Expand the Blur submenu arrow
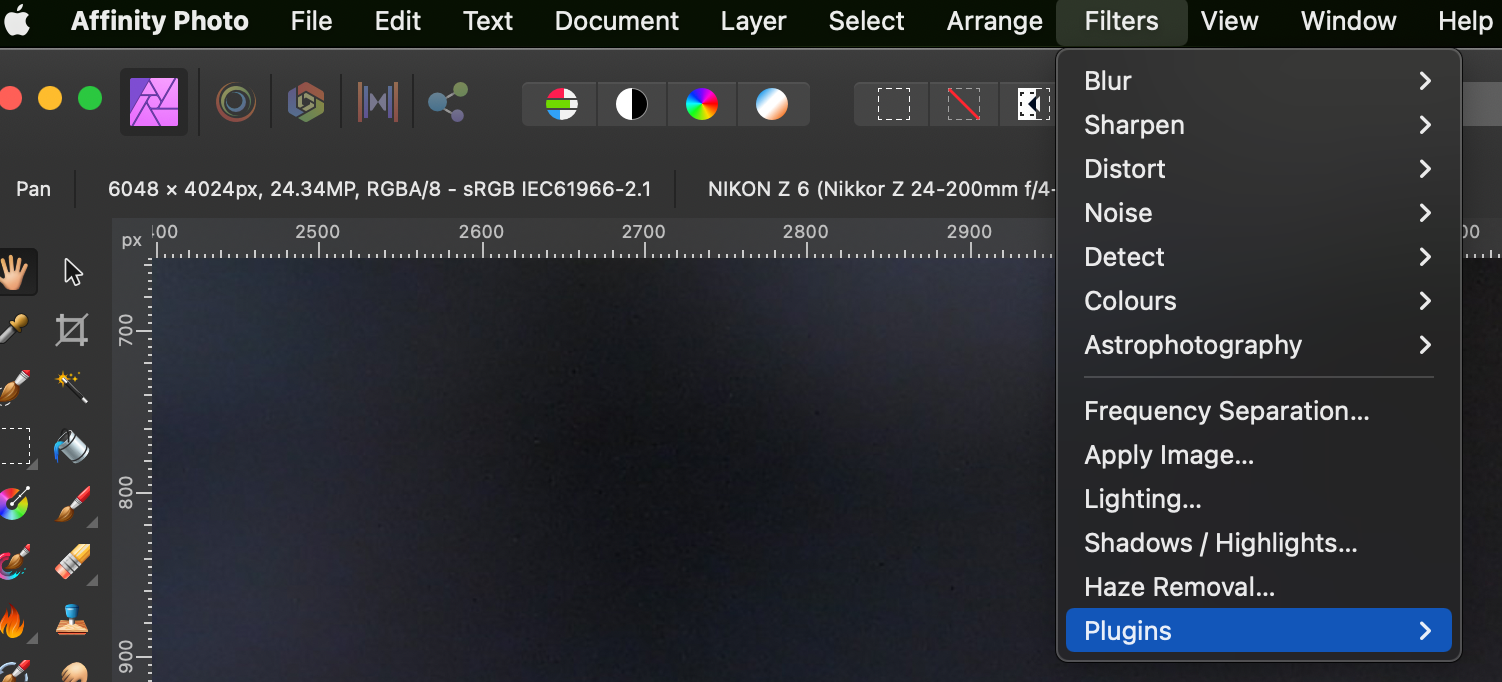 [1425, 81]
